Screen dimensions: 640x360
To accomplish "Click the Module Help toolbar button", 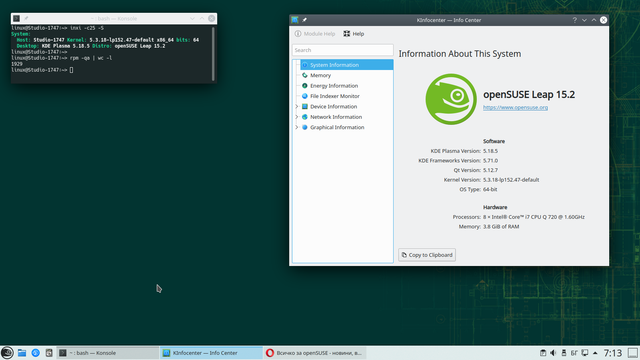I will pos(315,34).
